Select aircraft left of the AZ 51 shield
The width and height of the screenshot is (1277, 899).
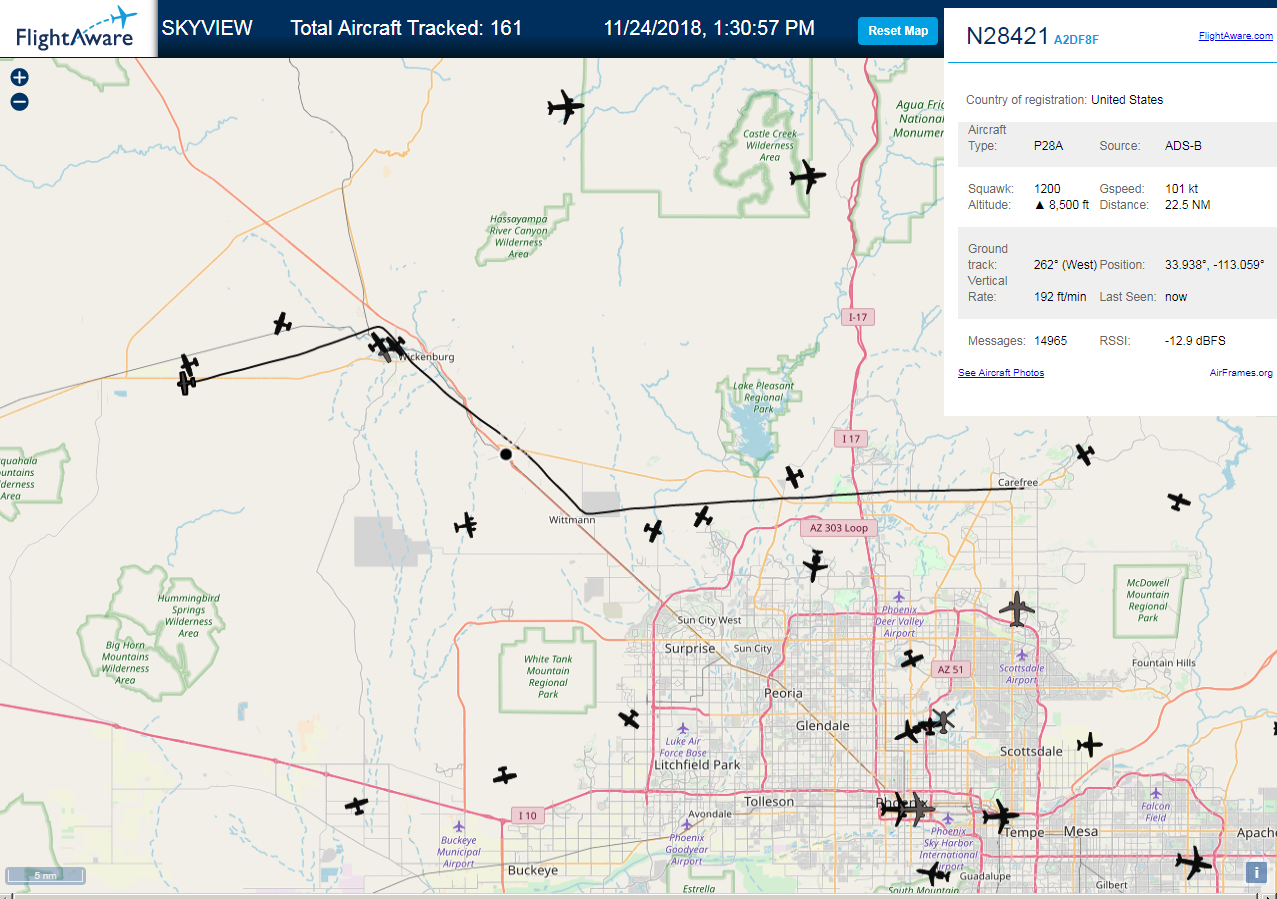tap(911, 658)
